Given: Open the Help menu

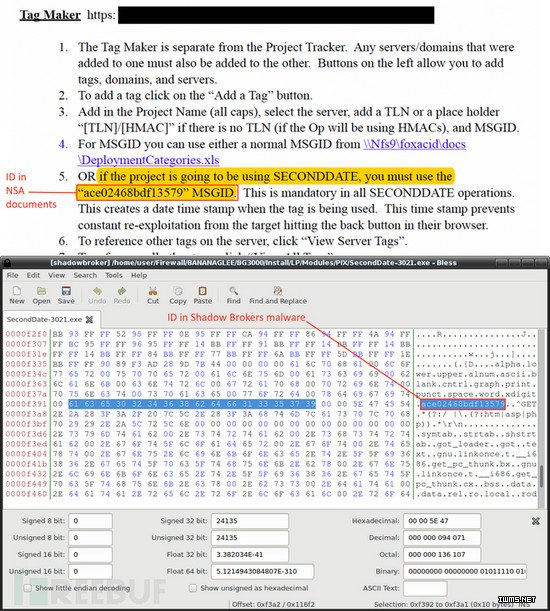Looking at the screenshot, I should pyautogui.click(x=139, y=275).
